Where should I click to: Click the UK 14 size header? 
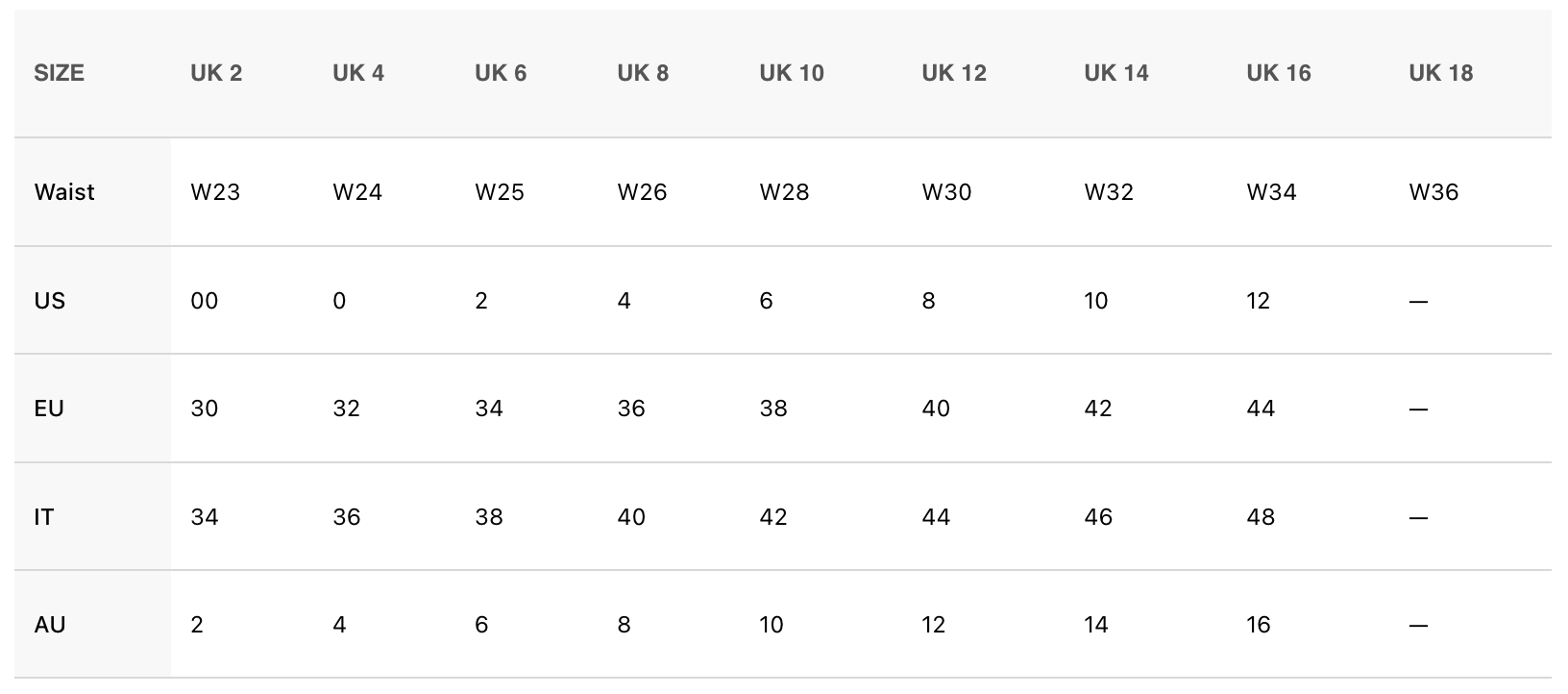click(1116, 73)
